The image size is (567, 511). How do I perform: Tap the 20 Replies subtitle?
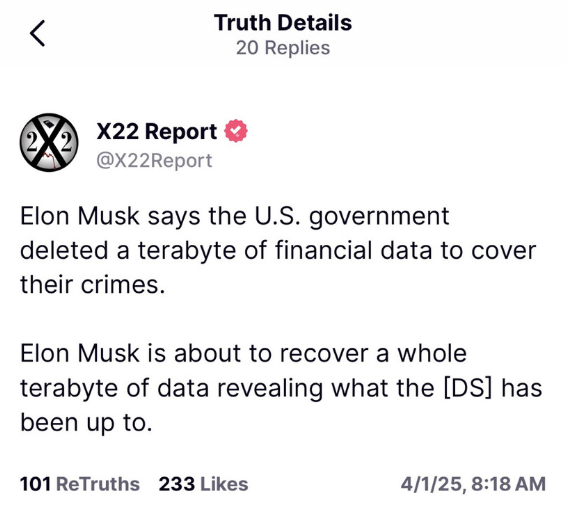pyautogui.click(x=283, y=48)
